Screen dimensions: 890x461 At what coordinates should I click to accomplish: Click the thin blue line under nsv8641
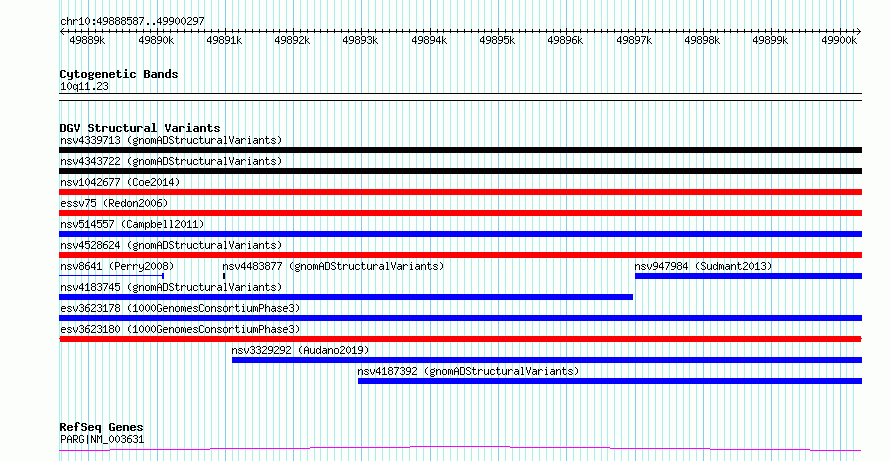112,276
